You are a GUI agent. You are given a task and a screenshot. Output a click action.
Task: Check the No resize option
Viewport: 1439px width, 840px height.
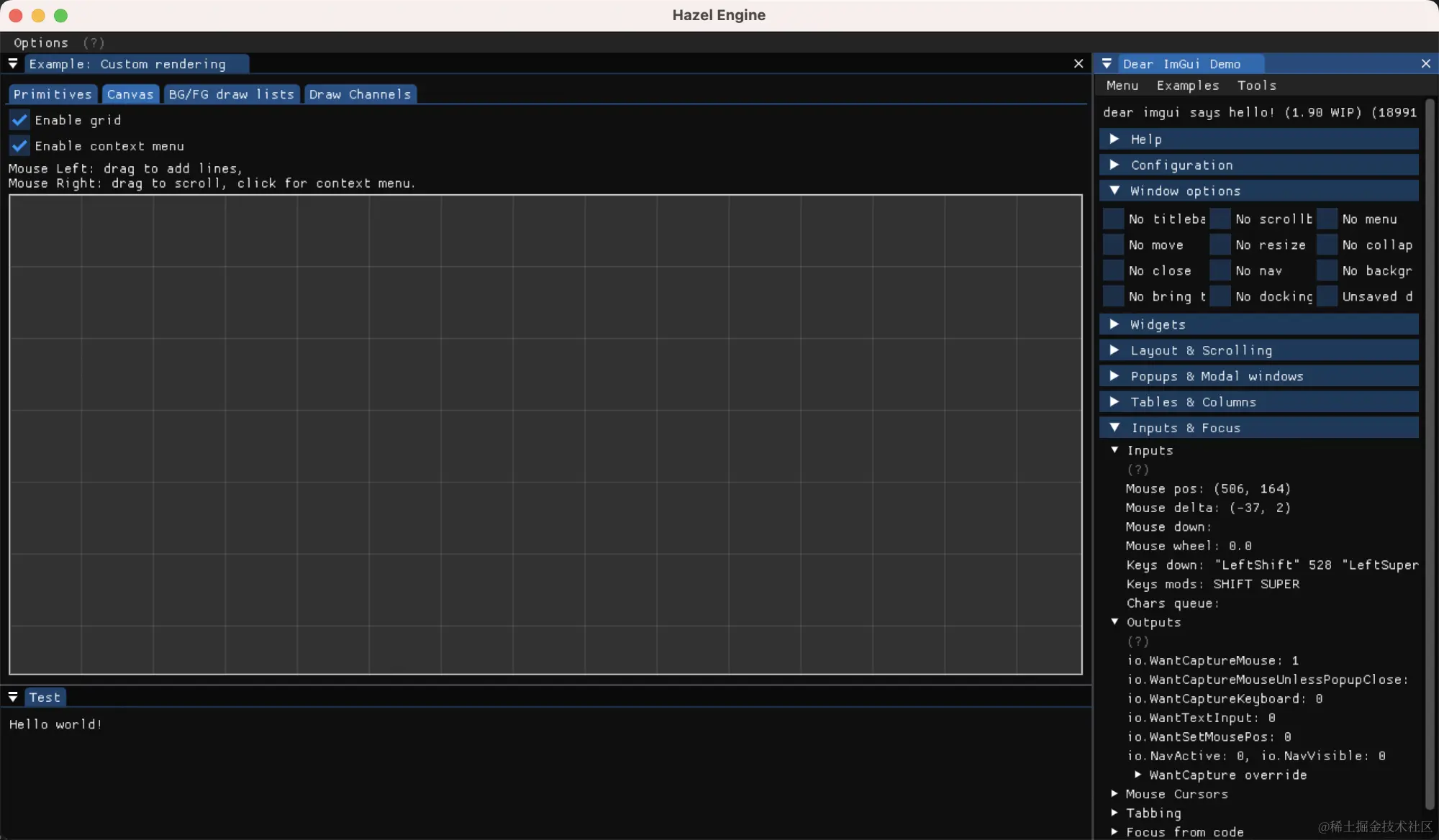(1220, 245)
